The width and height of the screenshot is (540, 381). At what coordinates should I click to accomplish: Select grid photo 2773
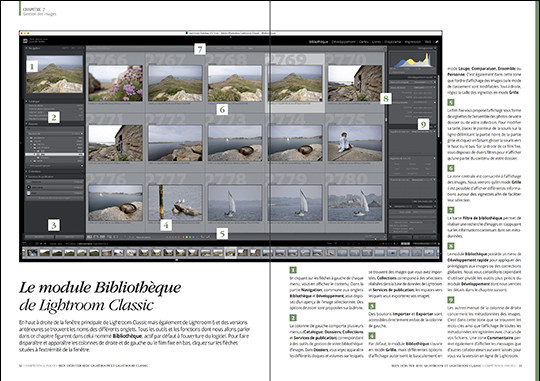tap(235, 143)
